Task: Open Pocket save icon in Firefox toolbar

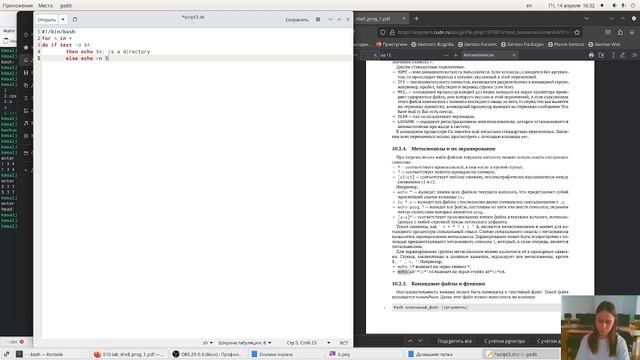Action: pyautogui.click(x=608, y=32)
